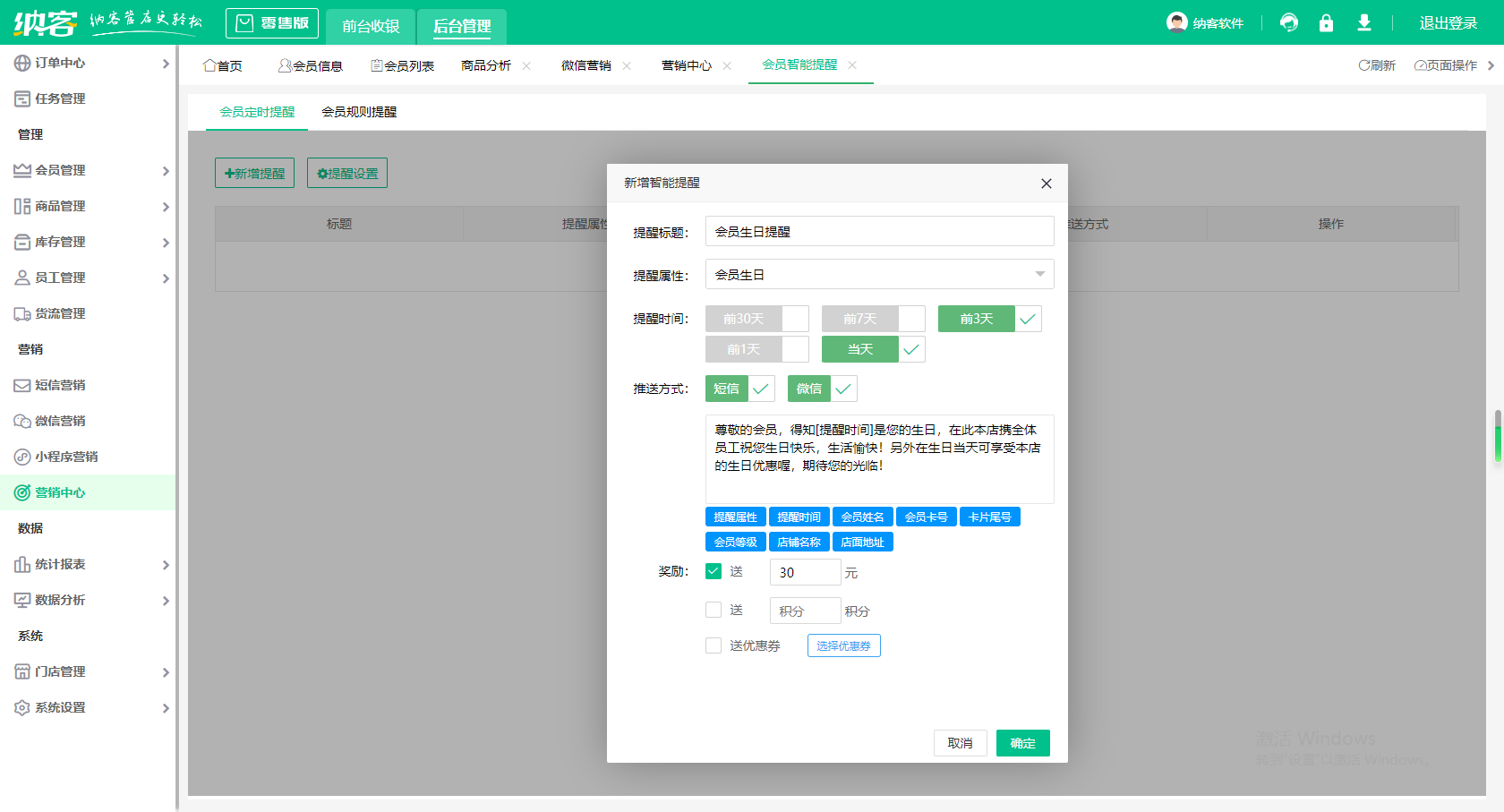
Task: Click the 统计报表 chart icon
Action: [22, 564]
